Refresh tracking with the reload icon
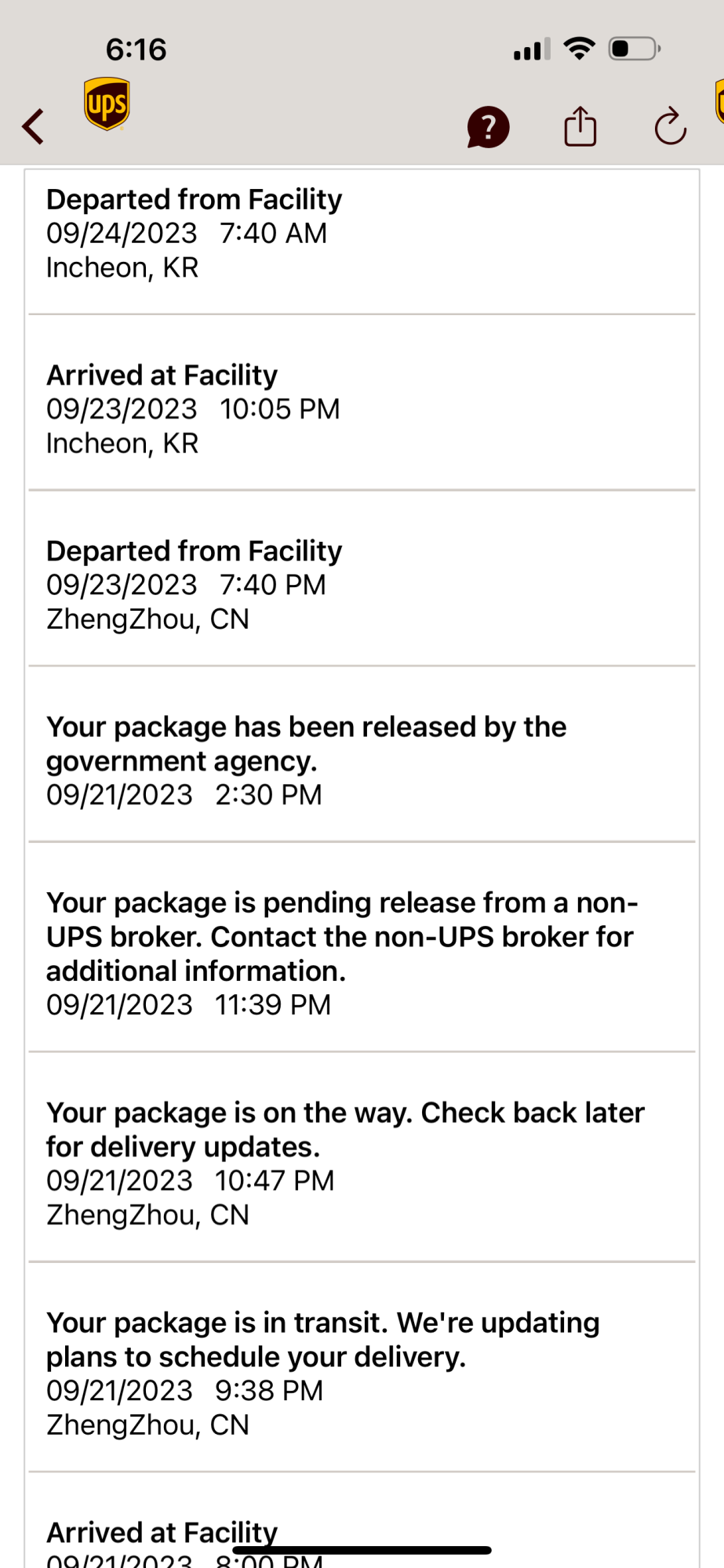 (671, 126)
